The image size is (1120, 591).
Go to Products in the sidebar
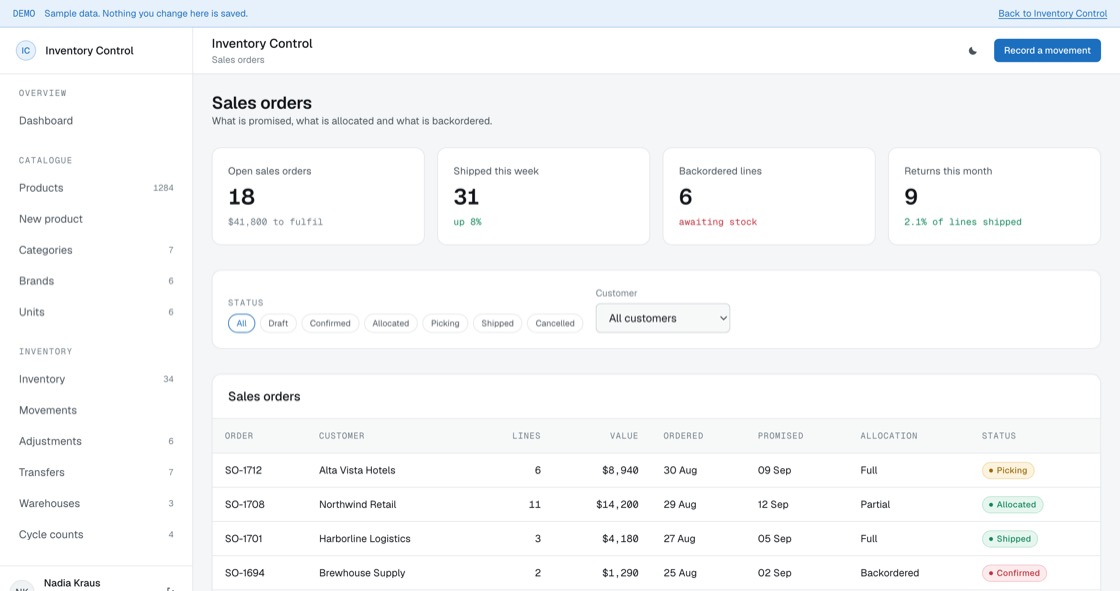tap(96, 188)
